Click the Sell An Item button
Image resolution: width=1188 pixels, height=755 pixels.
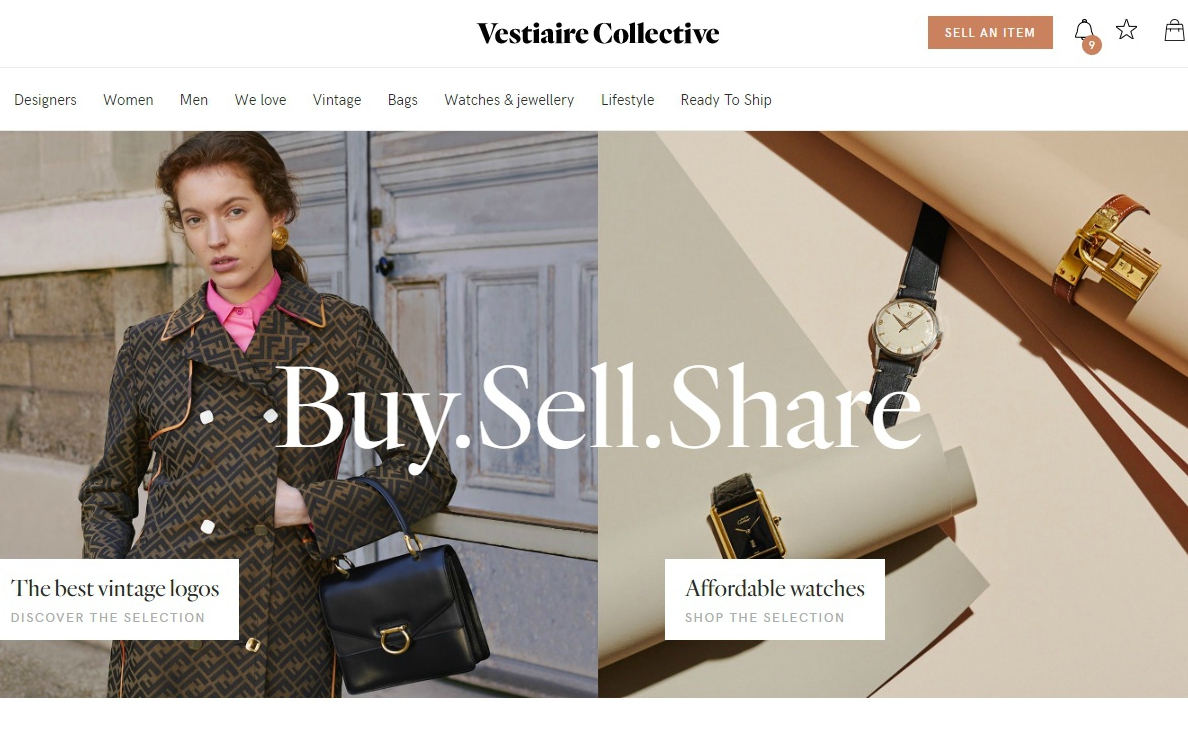pos(989,33)
